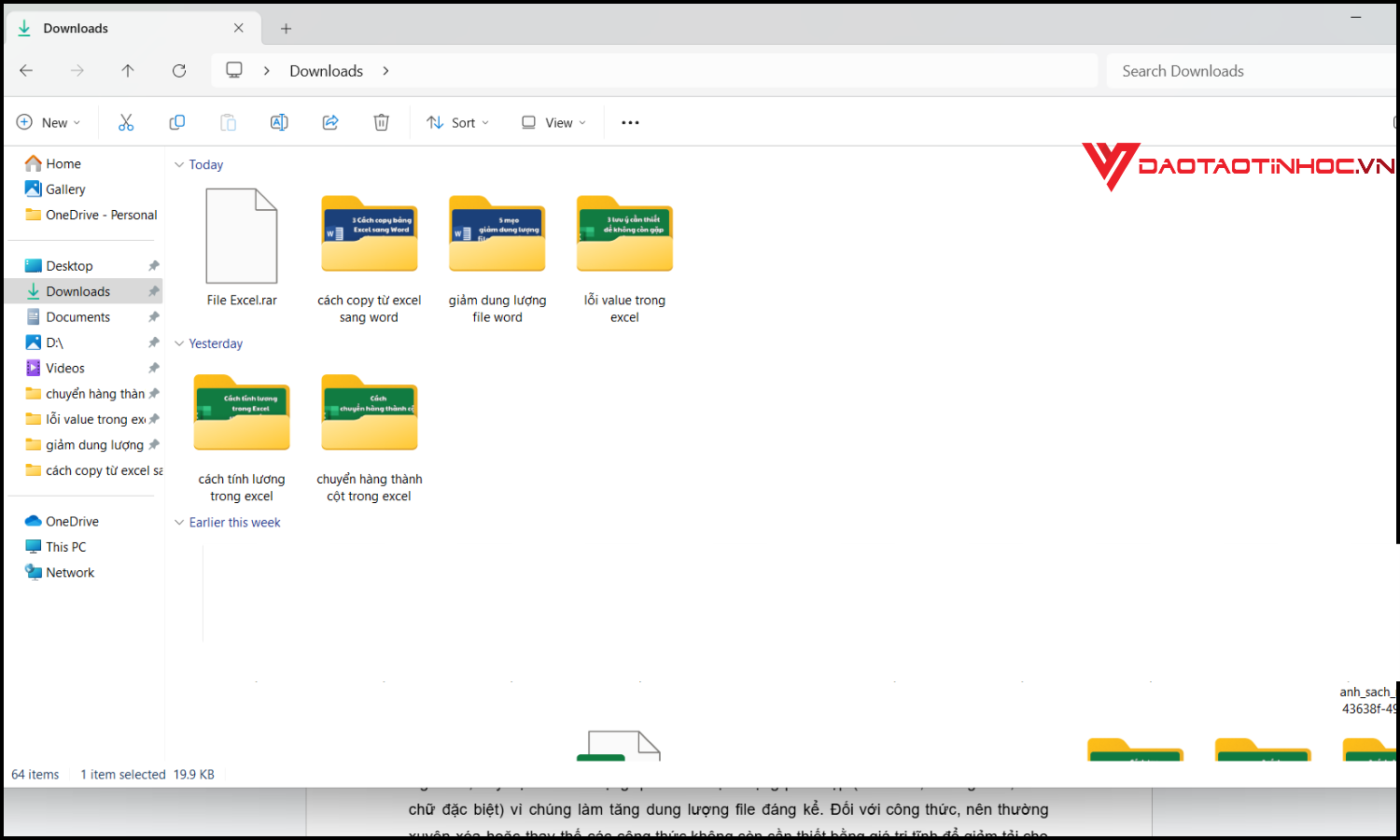This screenshot has height=840, width=1400.
Task: Select This PC in the sidebar
Action: click(65, 547)
